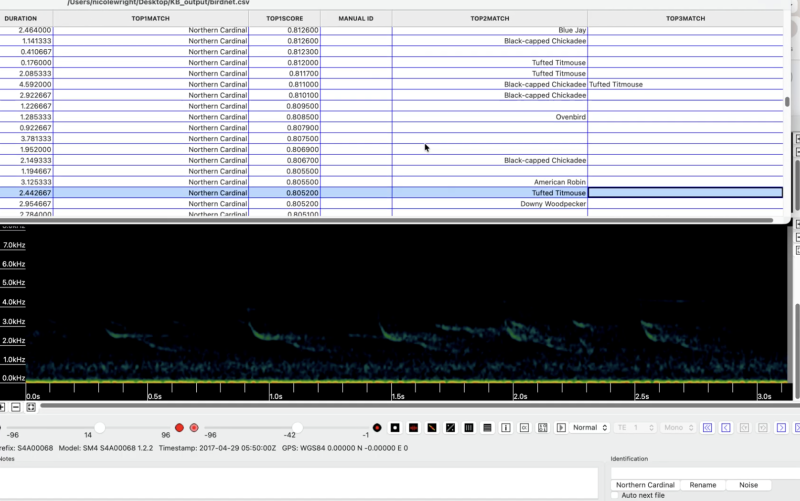Click the Timestamp 2017-04-29 status text
Viewport: 800px width, 501px height.
[217, 448]
